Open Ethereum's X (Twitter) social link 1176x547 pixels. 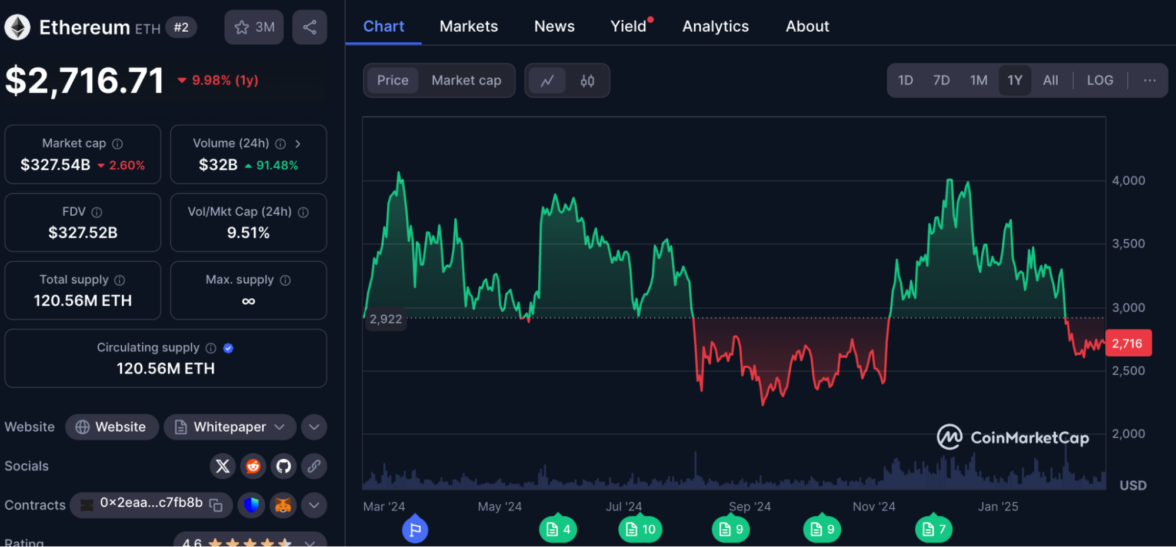[223, 466]
